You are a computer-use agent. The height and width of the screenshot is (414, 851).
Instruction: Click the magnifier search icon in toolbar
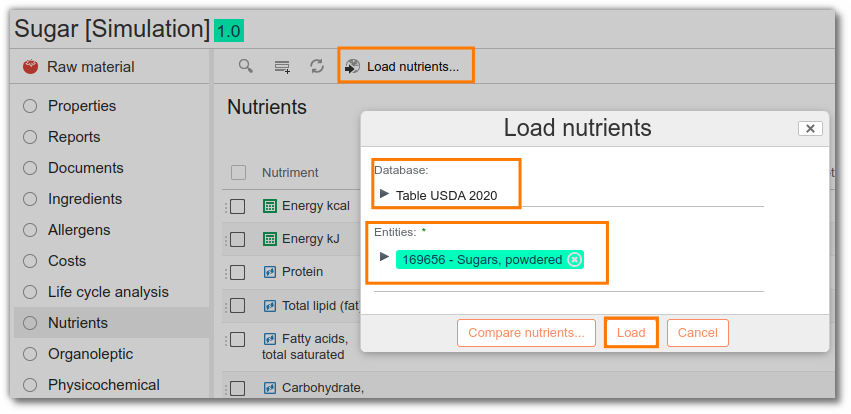click(x=246, y=67)
